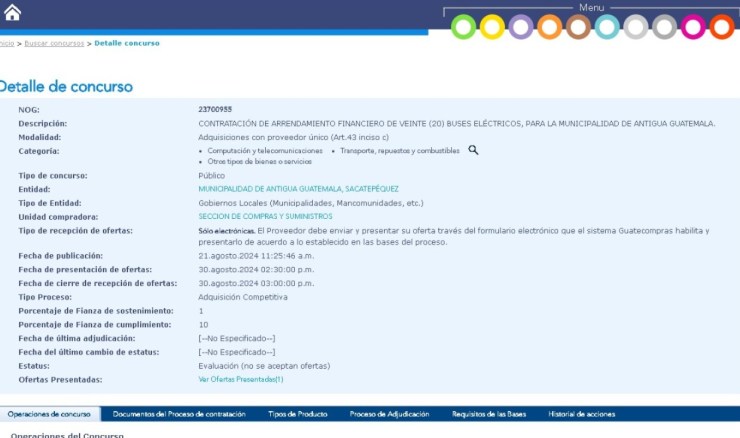The width and height of the screenshot is (740, 438).
Task: Click the Porcentaje de Fianza de cumplimiento label
Action: (95, 325)
